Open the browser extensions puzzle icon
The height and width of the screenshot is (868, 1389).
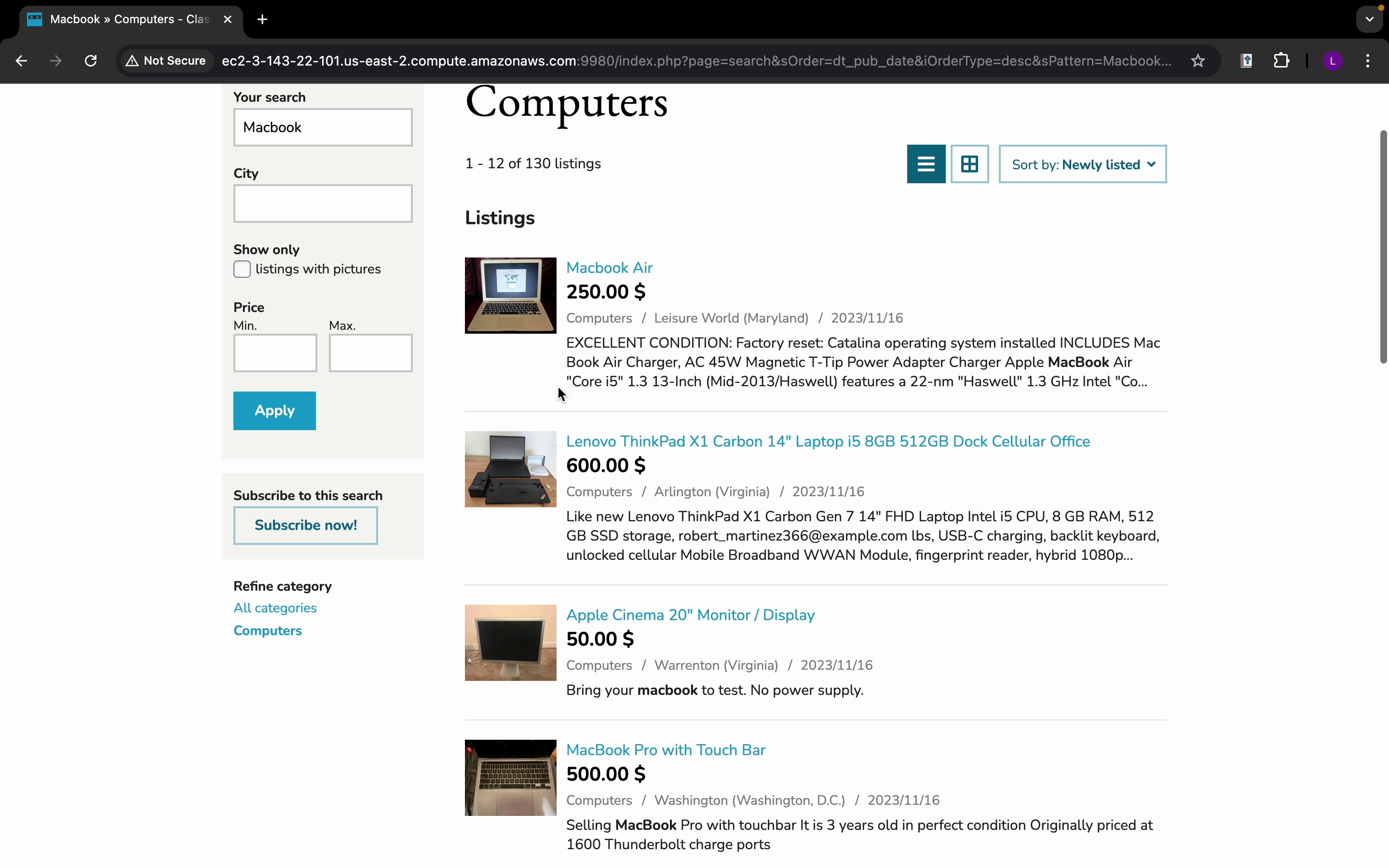[x=1281, y=61]
